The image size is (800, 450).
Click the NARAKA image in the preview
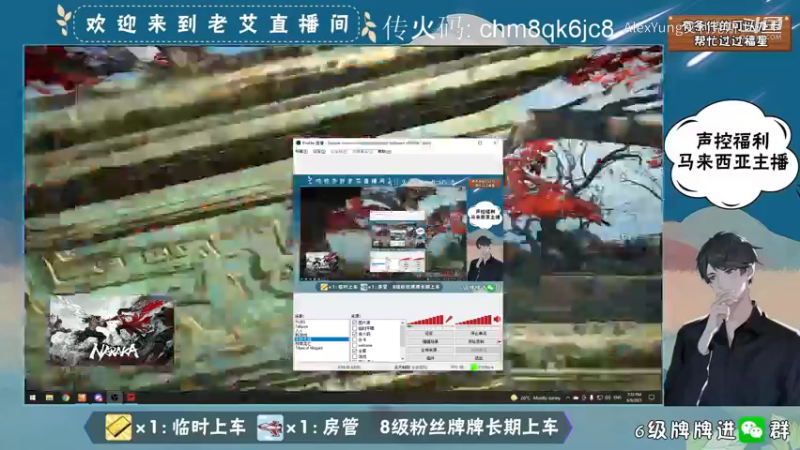click(111, 330)
